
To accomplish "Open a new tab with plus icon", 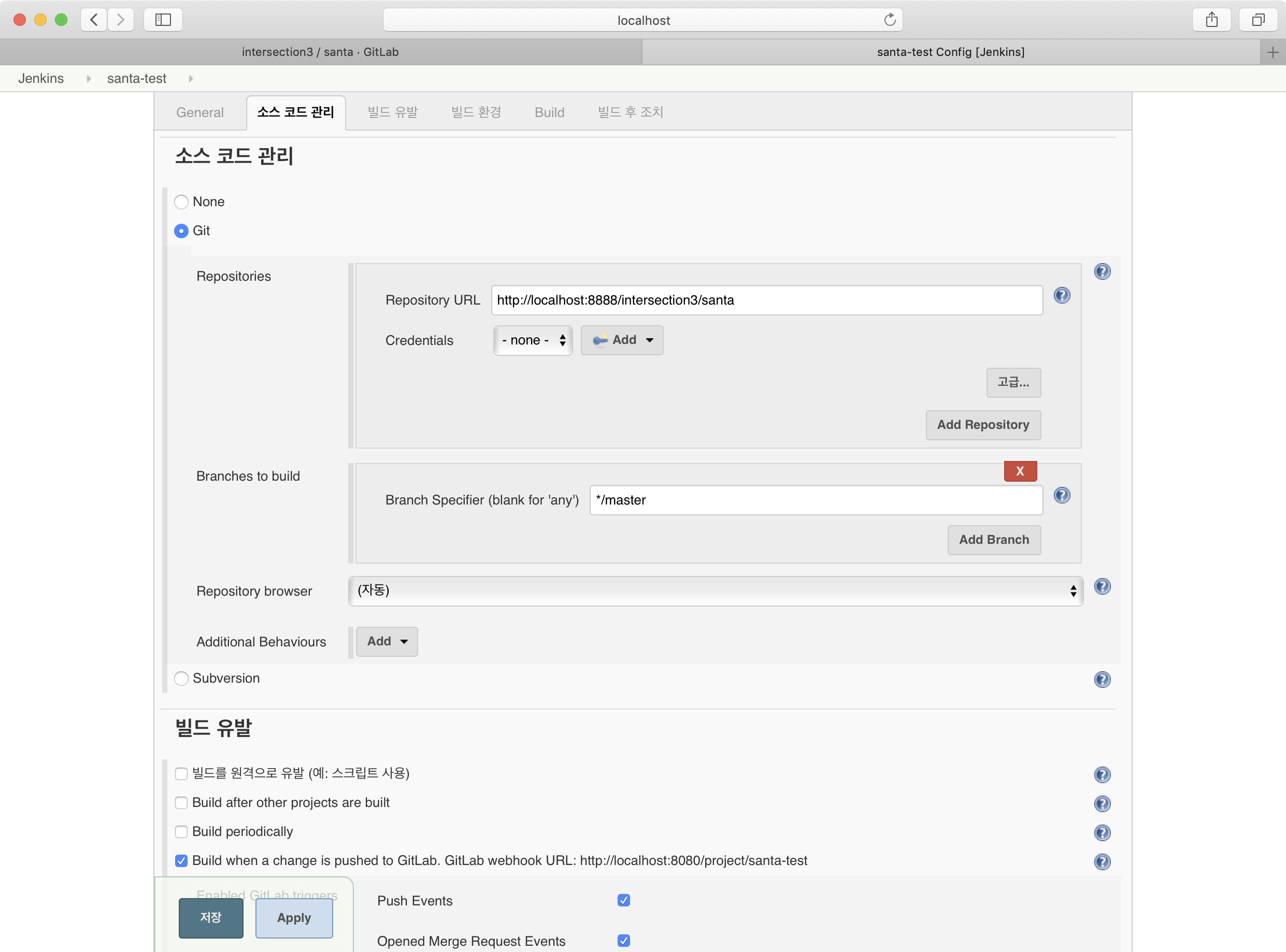I will click(1273, 52).
